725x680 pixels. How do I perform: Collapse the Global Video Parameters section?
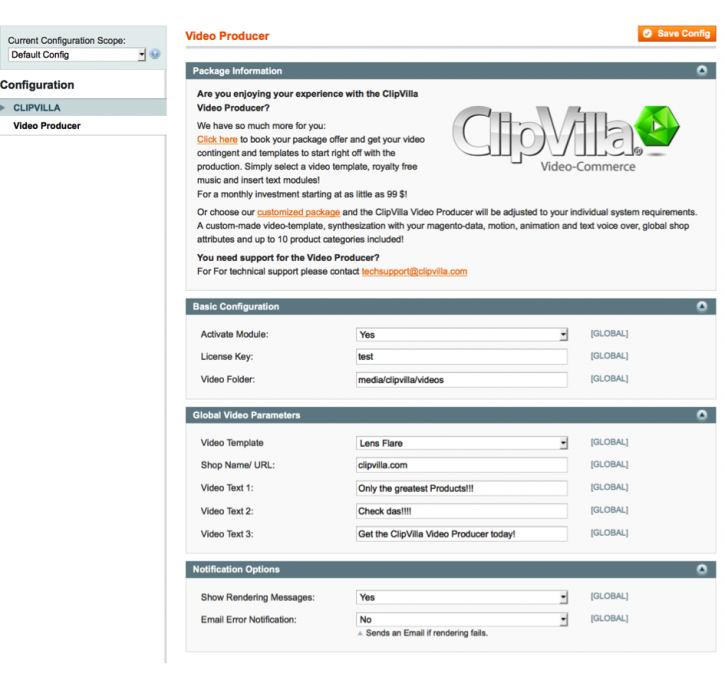[x=702, y=415]
